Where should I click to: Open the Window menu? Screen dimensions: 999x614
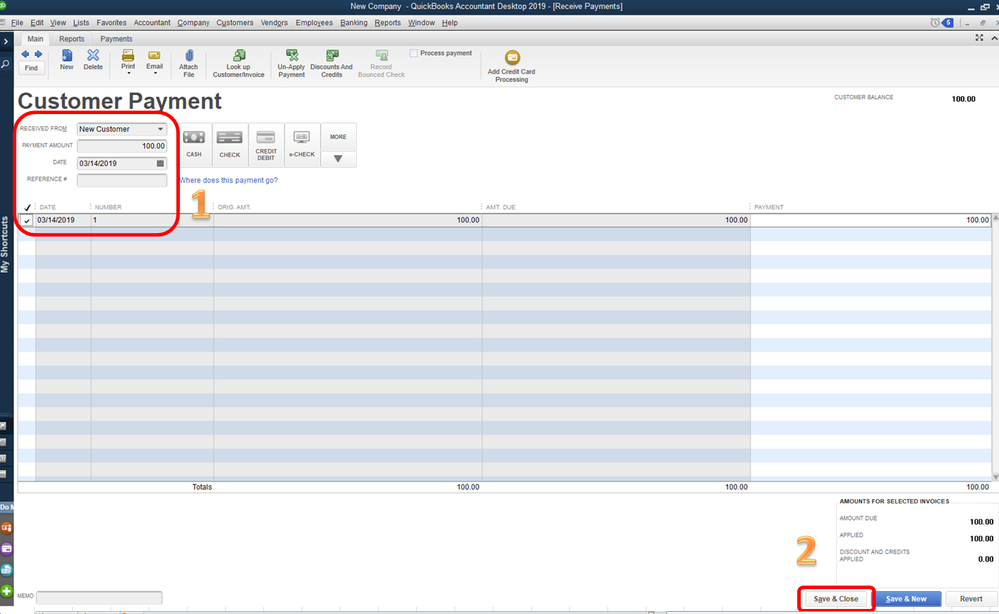pos(421,23)
